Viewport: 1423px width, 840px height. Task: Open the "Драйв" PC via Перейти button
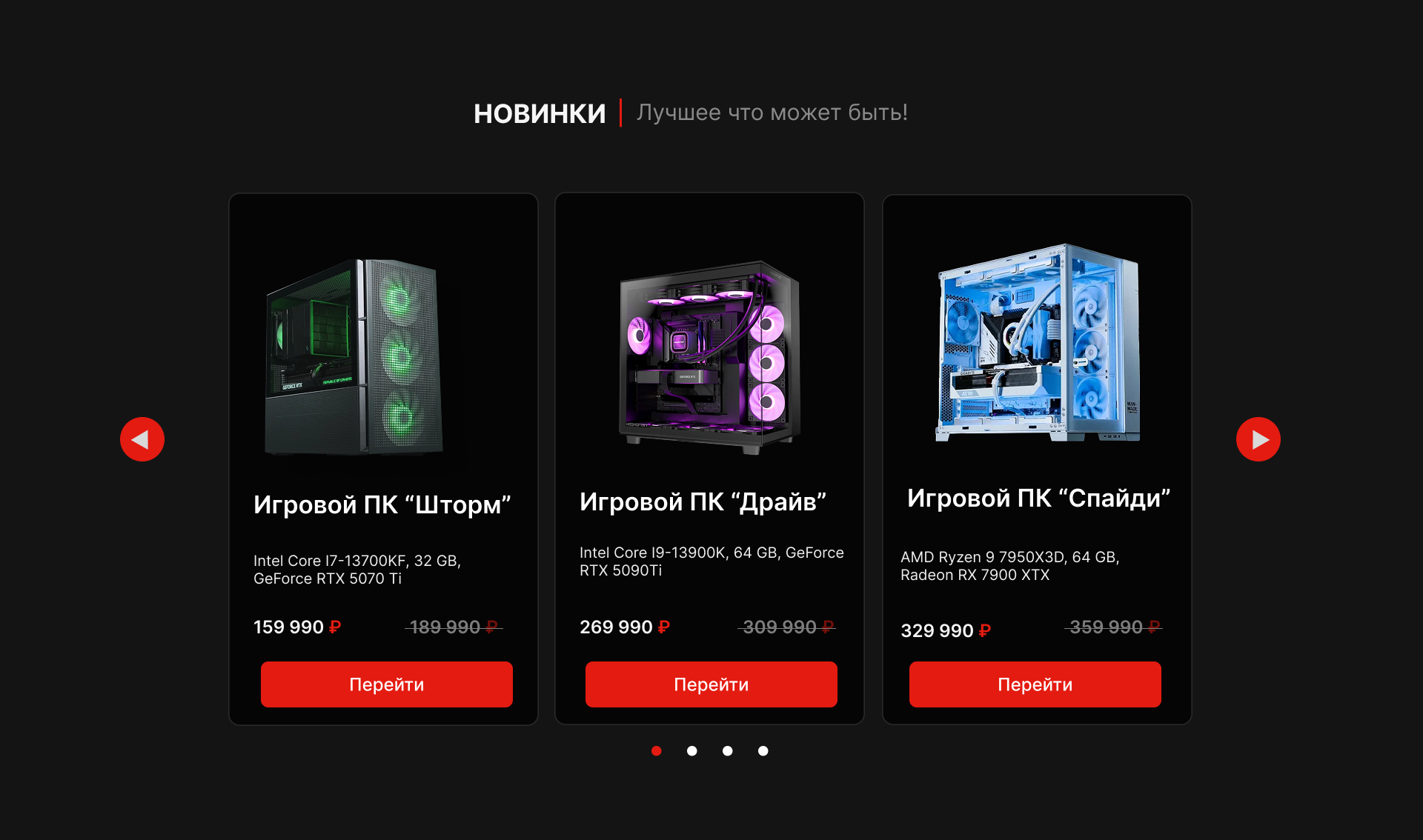point(711,684)
